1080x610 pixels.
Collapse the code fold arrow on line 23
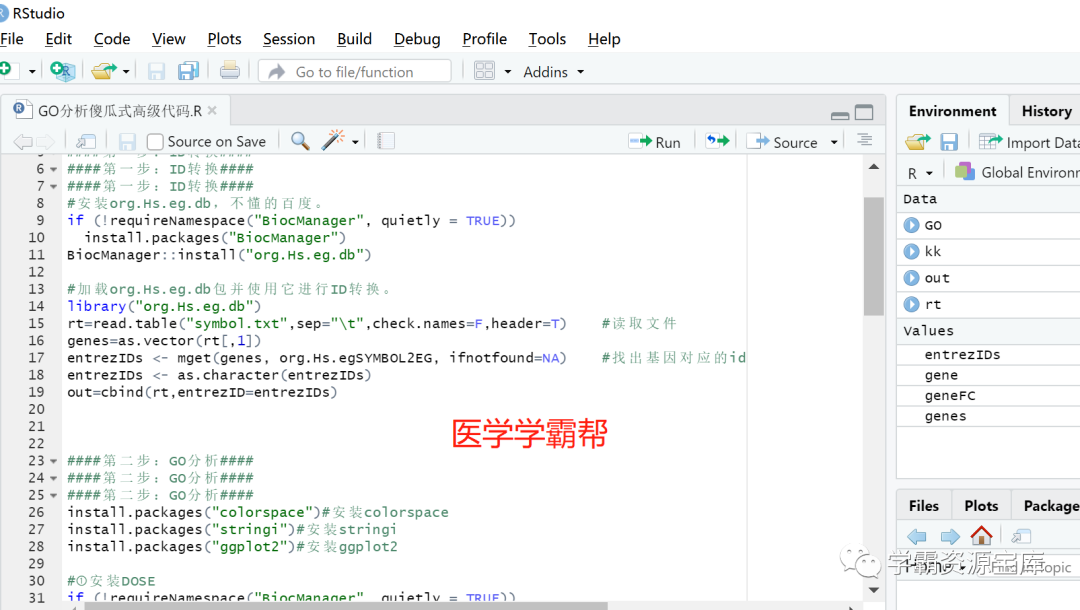coord(53,461)
